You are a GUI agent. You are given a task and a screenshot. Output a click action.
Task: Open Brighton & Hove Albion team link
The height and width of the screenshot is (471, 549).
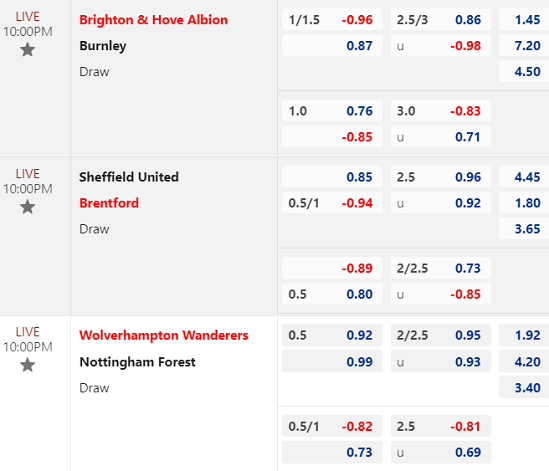coord(153,20)
